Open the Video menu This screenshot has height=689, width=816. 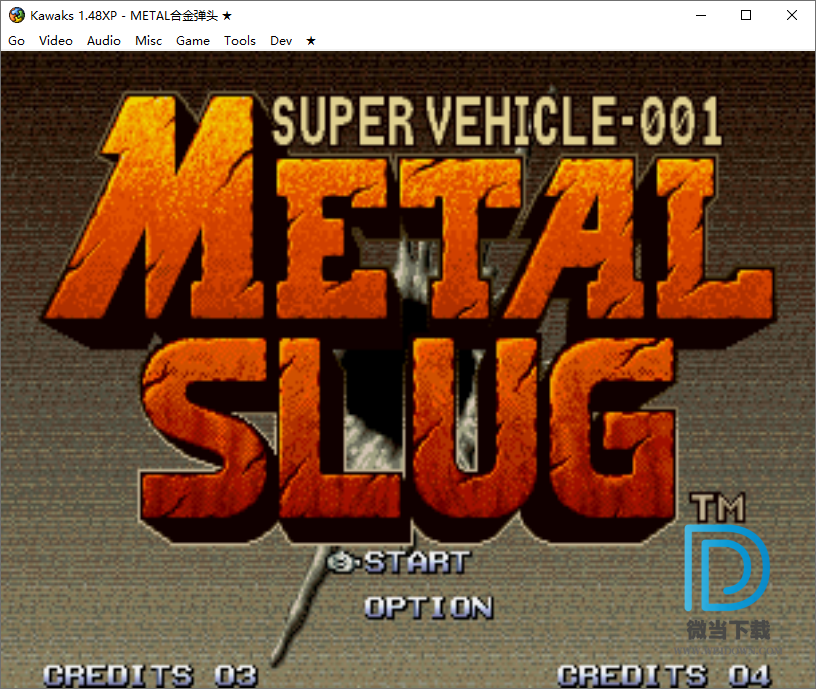coord(56,41)
